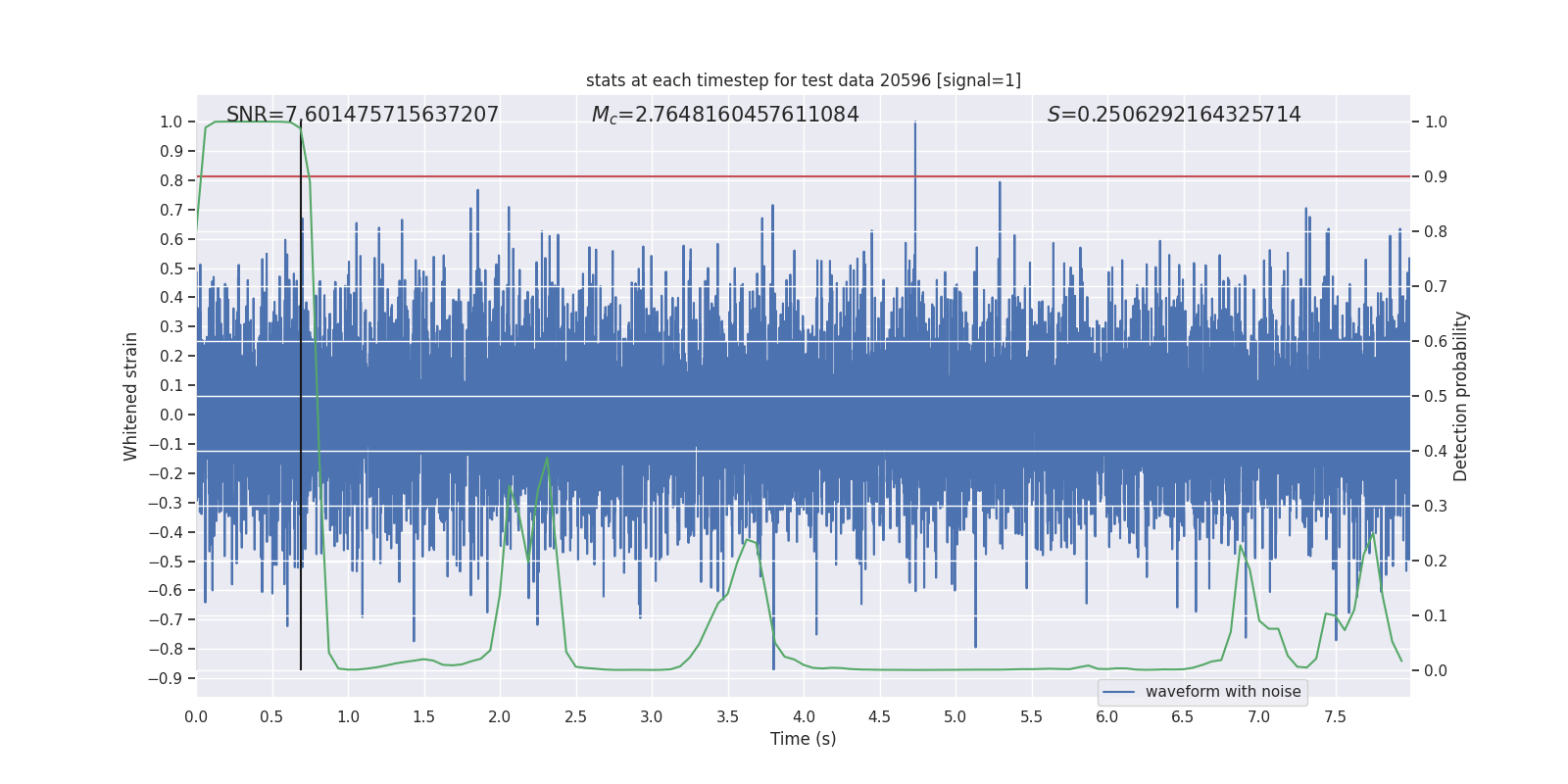The width and height of the screenshot is (1568, 784).
Task: Click the tallest blue spike near 4.75 s
Action: pyautogui.click(x=915, y=147)
